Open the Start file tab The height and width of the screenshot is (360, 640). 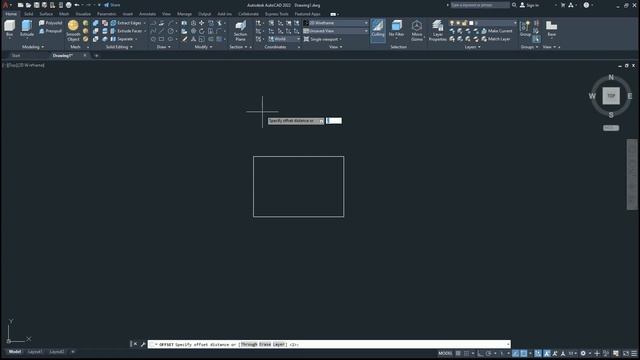[x=16, y=56]
